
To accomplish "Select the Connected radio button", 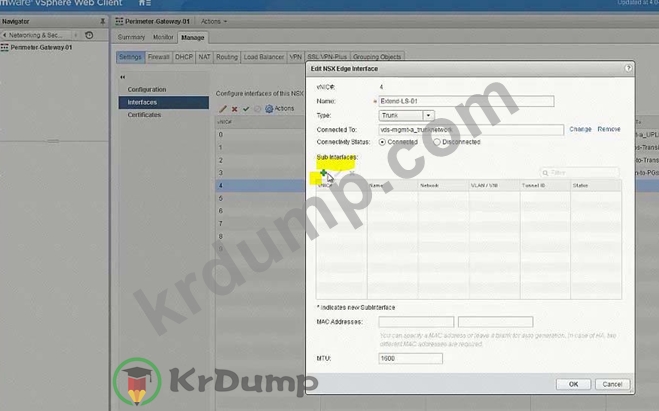I will tap(382, 142).
